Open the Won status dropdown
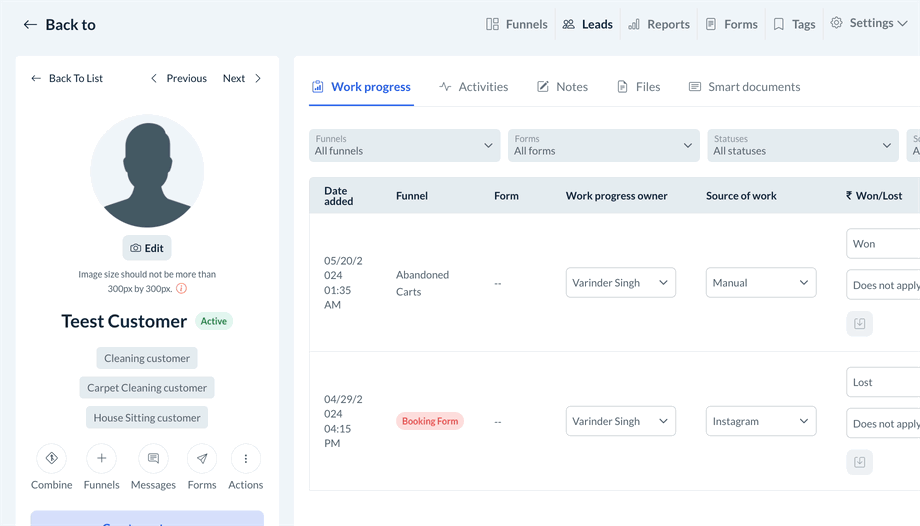 (883, 244)
